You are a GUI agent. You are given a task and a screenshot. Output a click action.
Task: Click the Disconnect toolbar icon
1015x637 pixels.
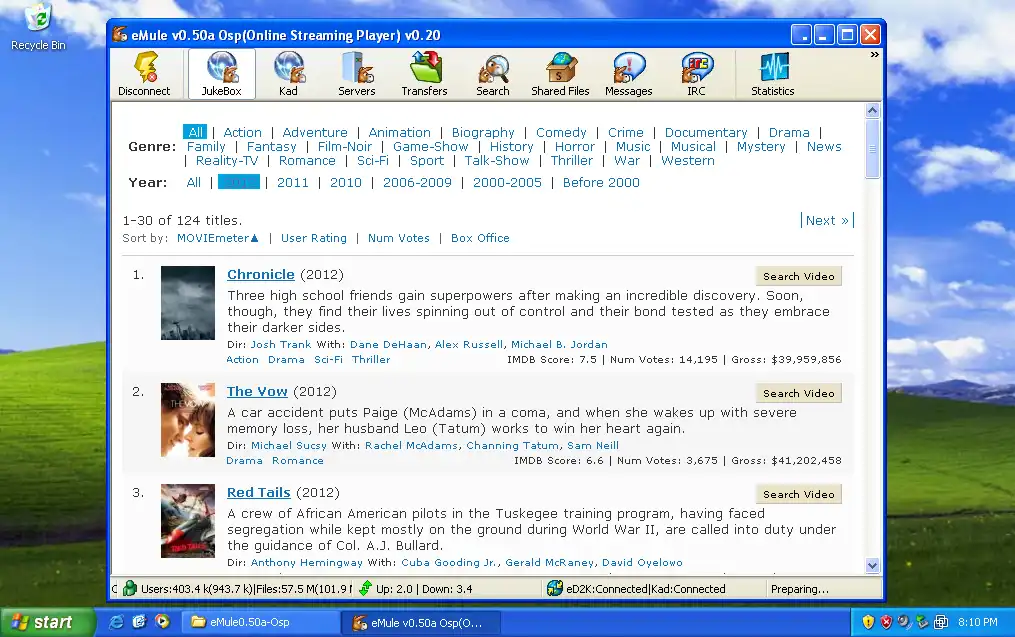(144, 74)
